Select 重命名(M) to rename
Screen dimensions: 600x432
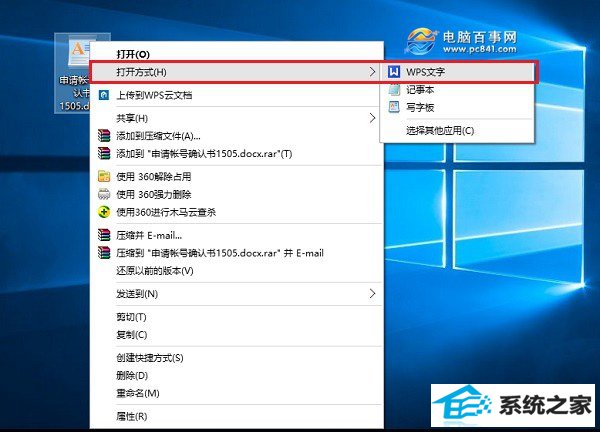[x=236, y=393]
